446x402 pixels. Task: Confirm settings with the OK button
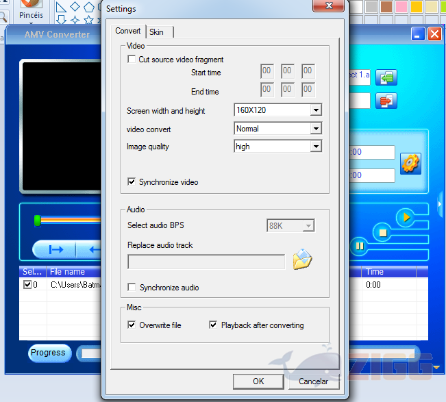258,381
